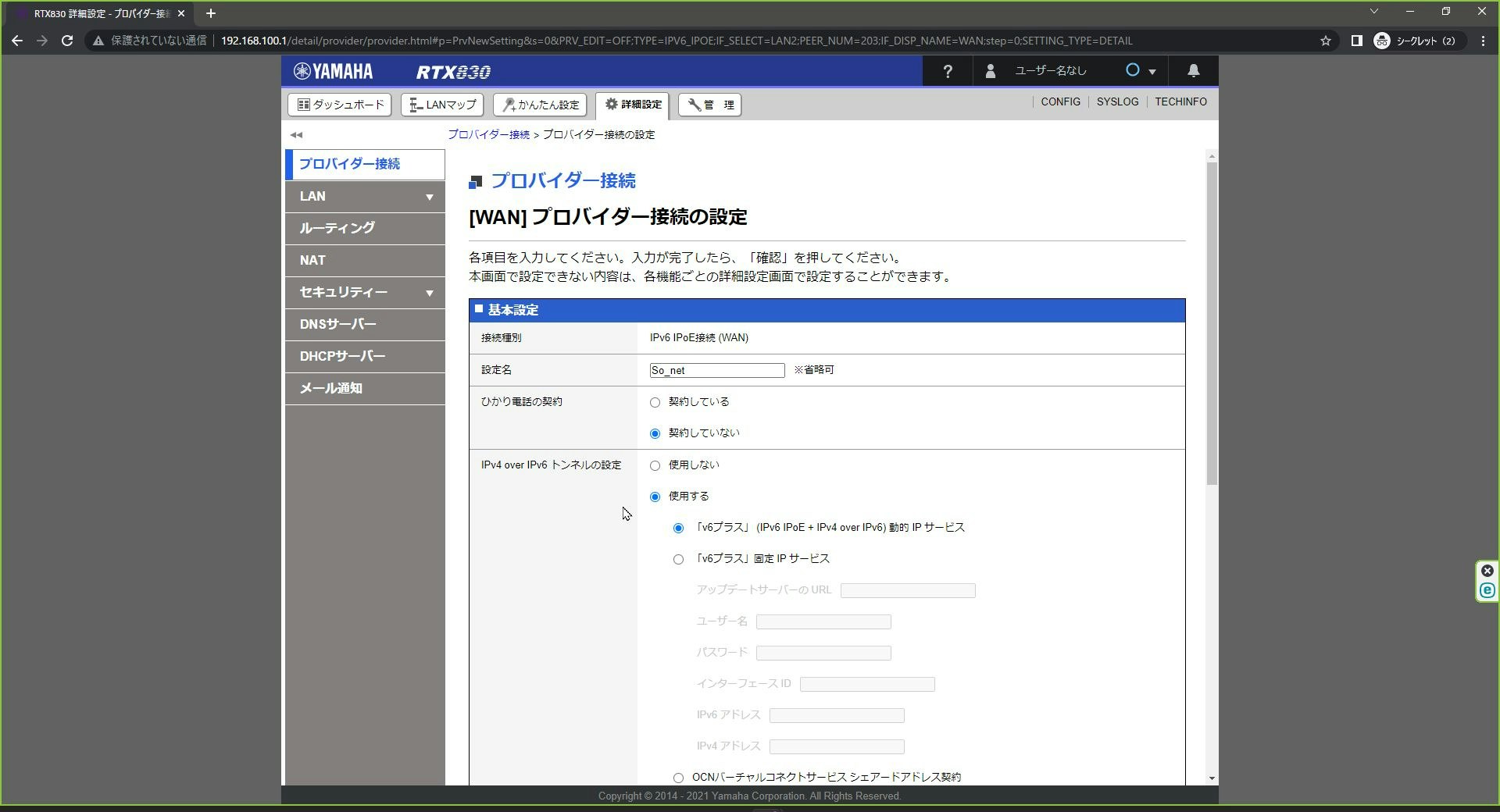Collapse the sidebar with double-arrow icon
1500x812 pixels.
pyautogui.click(x=296, y=135)
